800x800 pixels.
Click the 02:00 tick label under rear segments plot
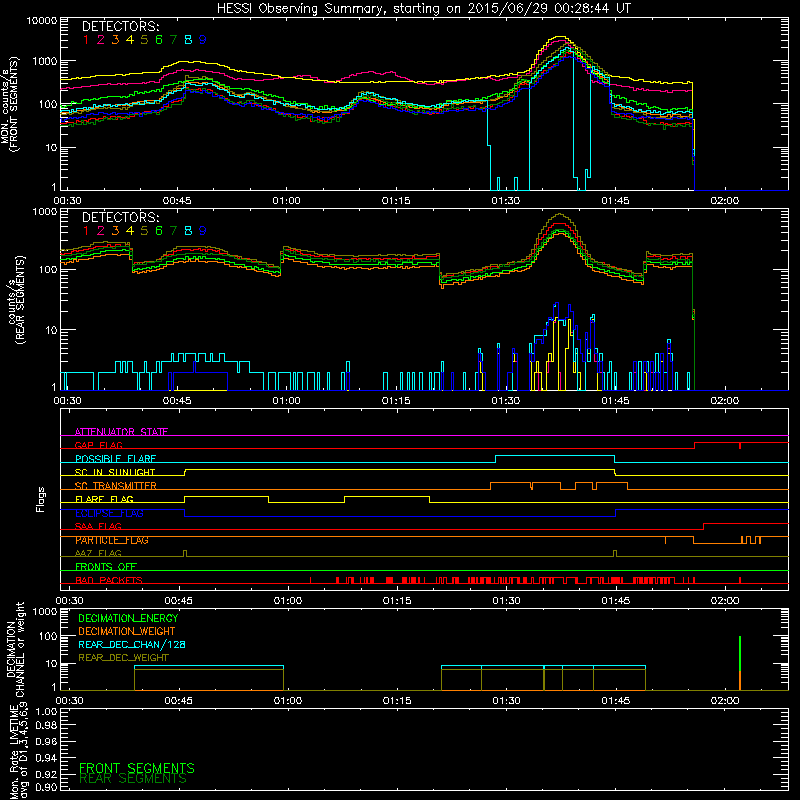coord(724,401)
